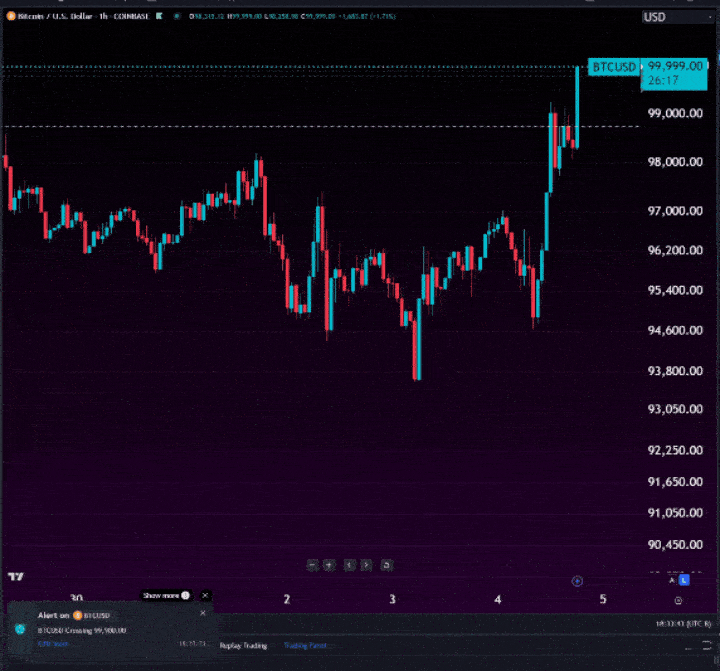
Task: Close the BTCUSD alert notification
Action: (x=203, y=613)
